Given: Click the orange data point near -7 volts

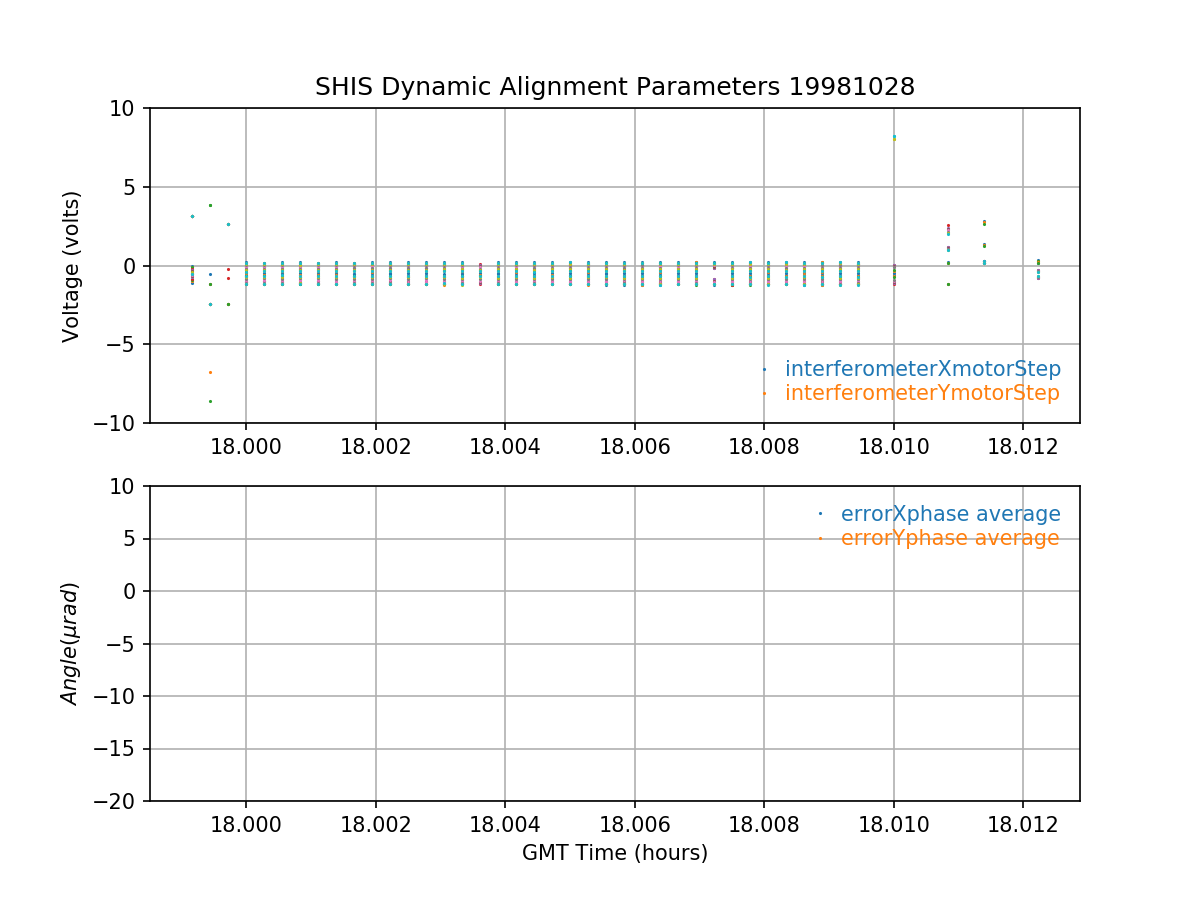Looking at the screenshot, I should (210, 372).
